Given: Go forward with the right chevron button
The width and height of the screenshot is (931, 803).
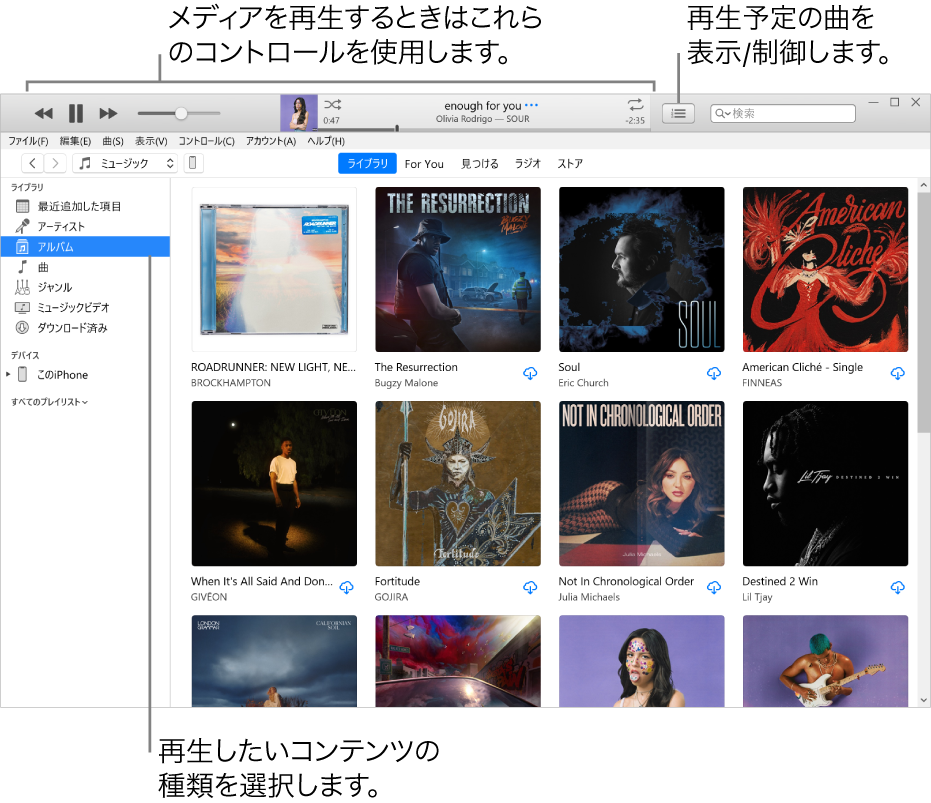Looking at the screenshot, I should pyautogui.click(x=55, y=163).
